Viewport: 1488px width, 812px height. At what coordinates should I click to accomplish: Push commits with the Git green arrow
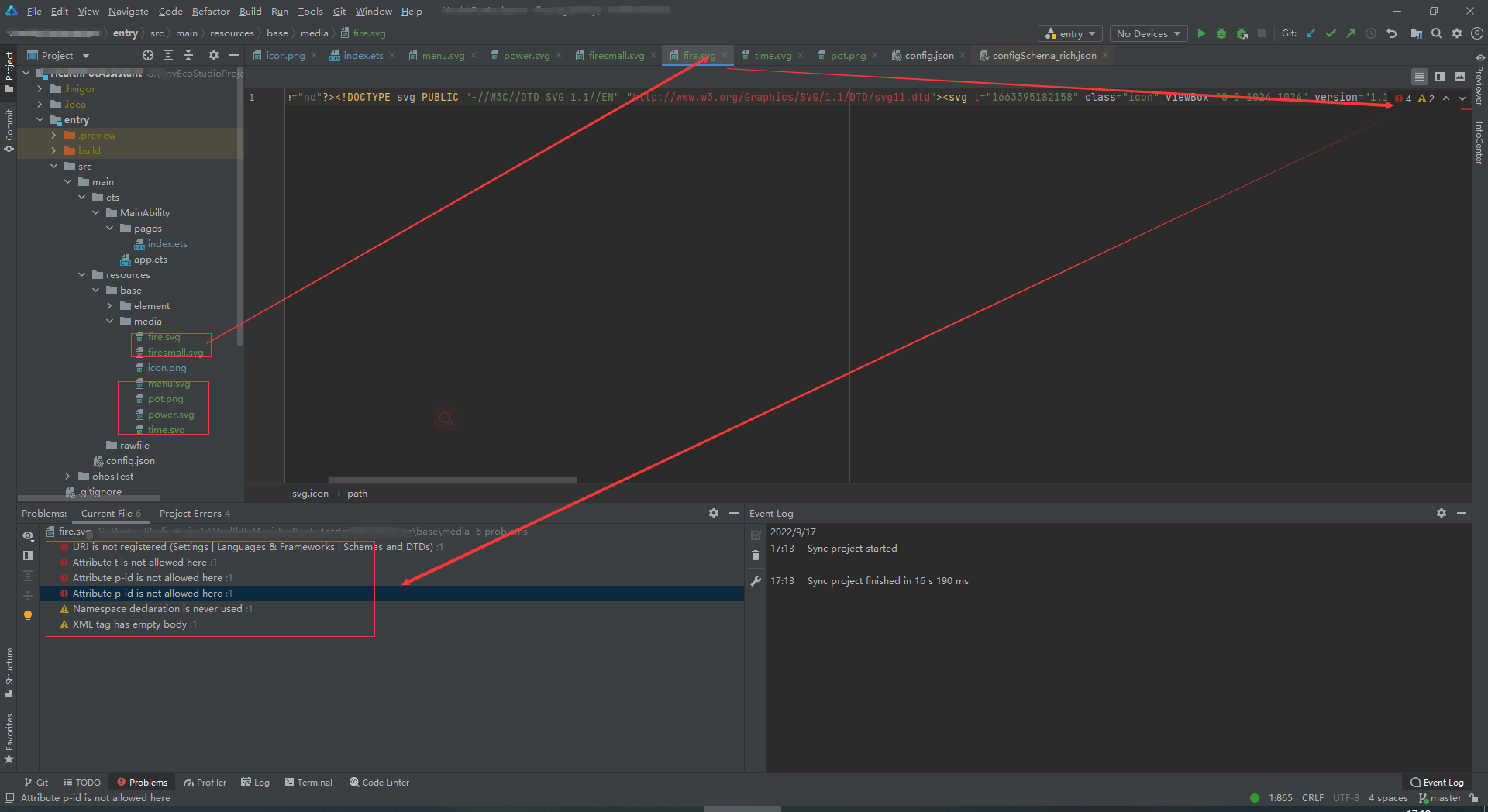(1351, 33)
